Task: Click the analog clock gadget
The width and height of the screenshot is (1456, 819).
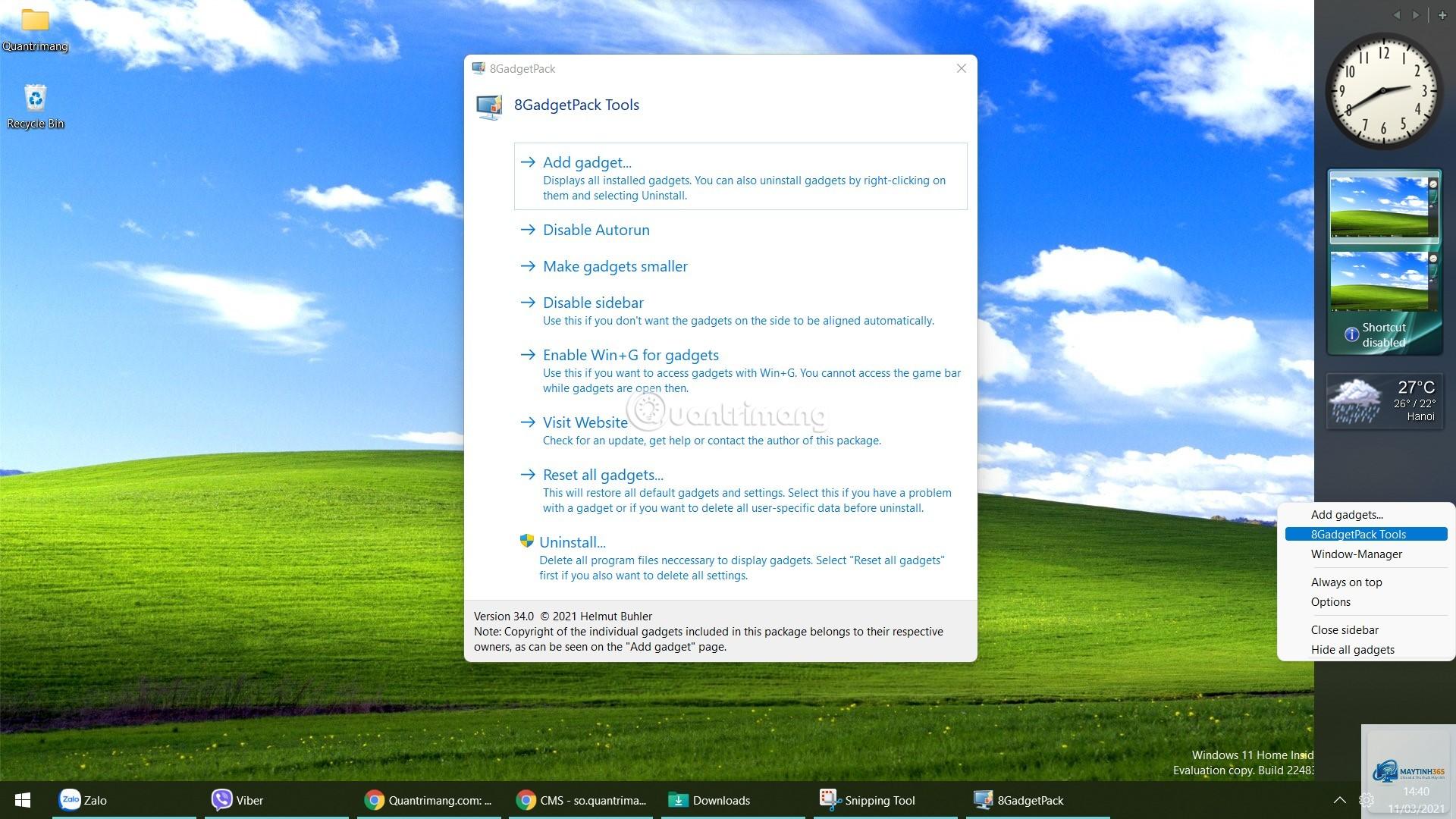Action: tap(1384, 91)
